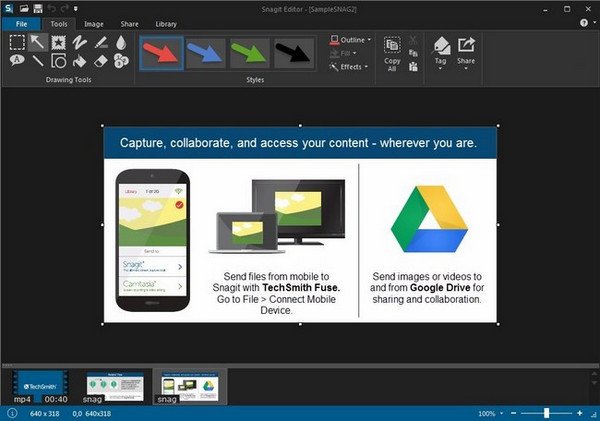600x421 pixels.
Task: Select the Shape tool
Action: [58, 60]
